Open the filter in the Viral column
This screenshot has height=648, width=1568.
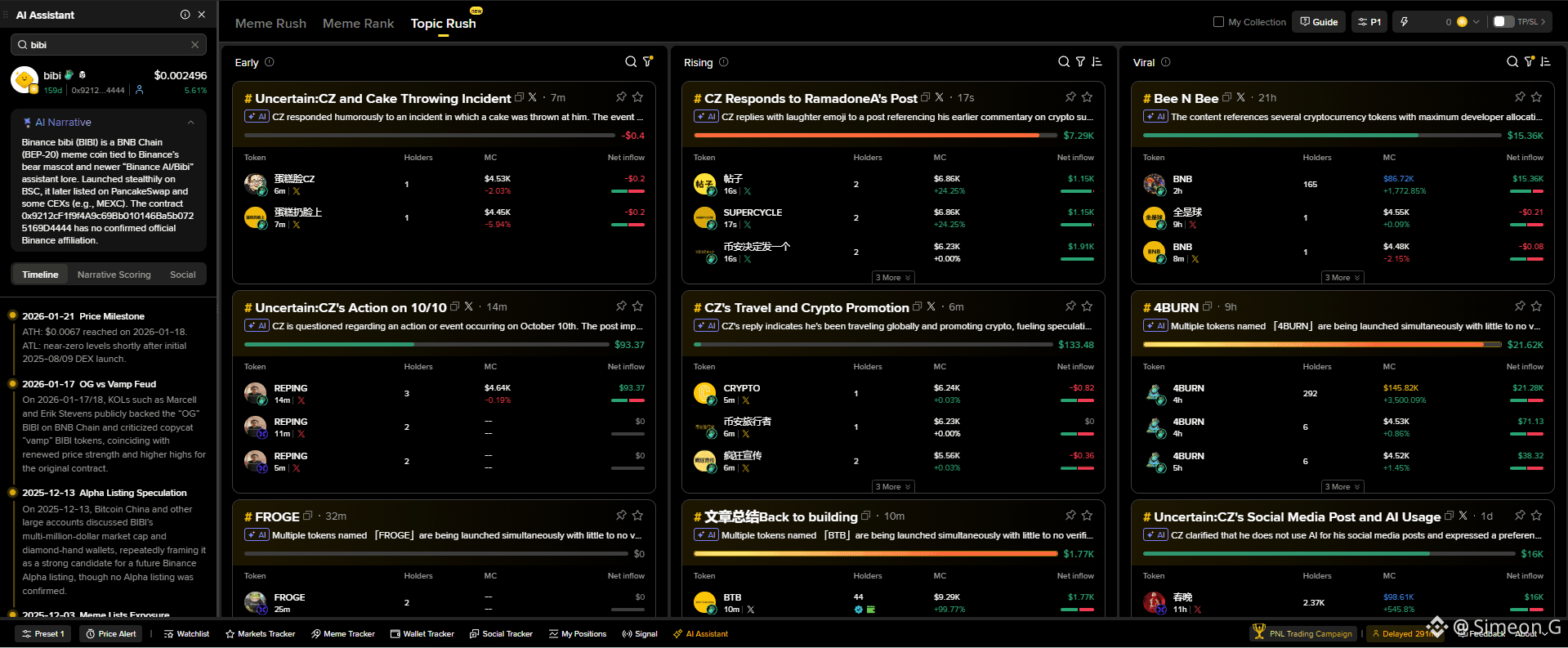1530,62
